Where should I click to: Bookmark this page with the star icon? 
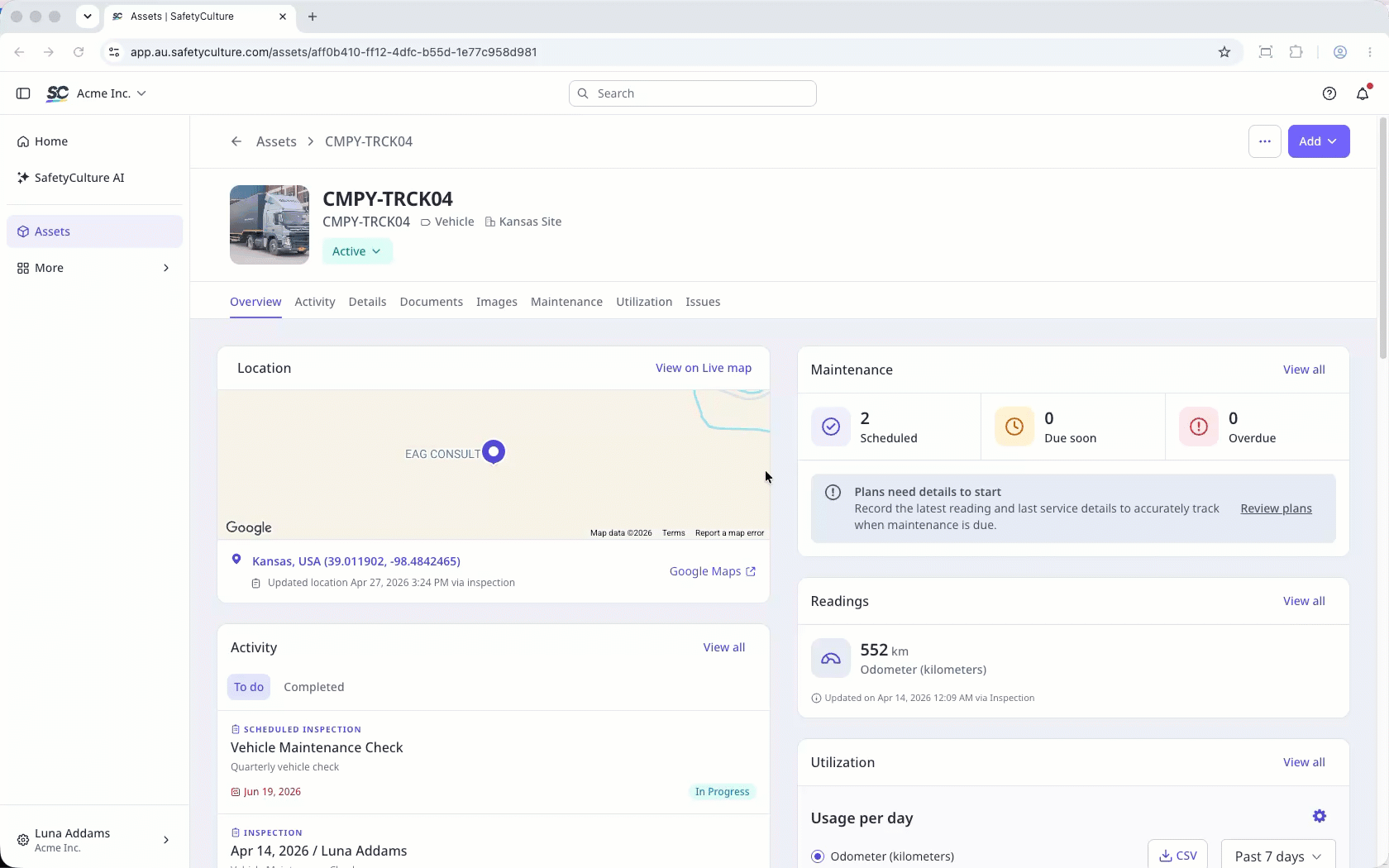click(x=1224, y=52)
